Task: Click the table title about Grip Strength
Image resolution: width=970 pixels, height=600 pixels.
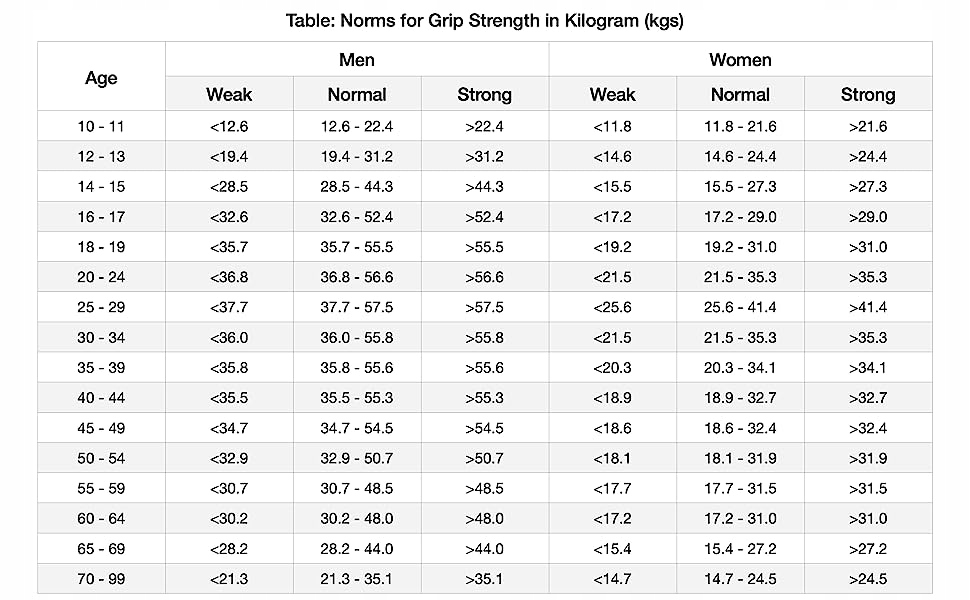Action: click(485, 20)
